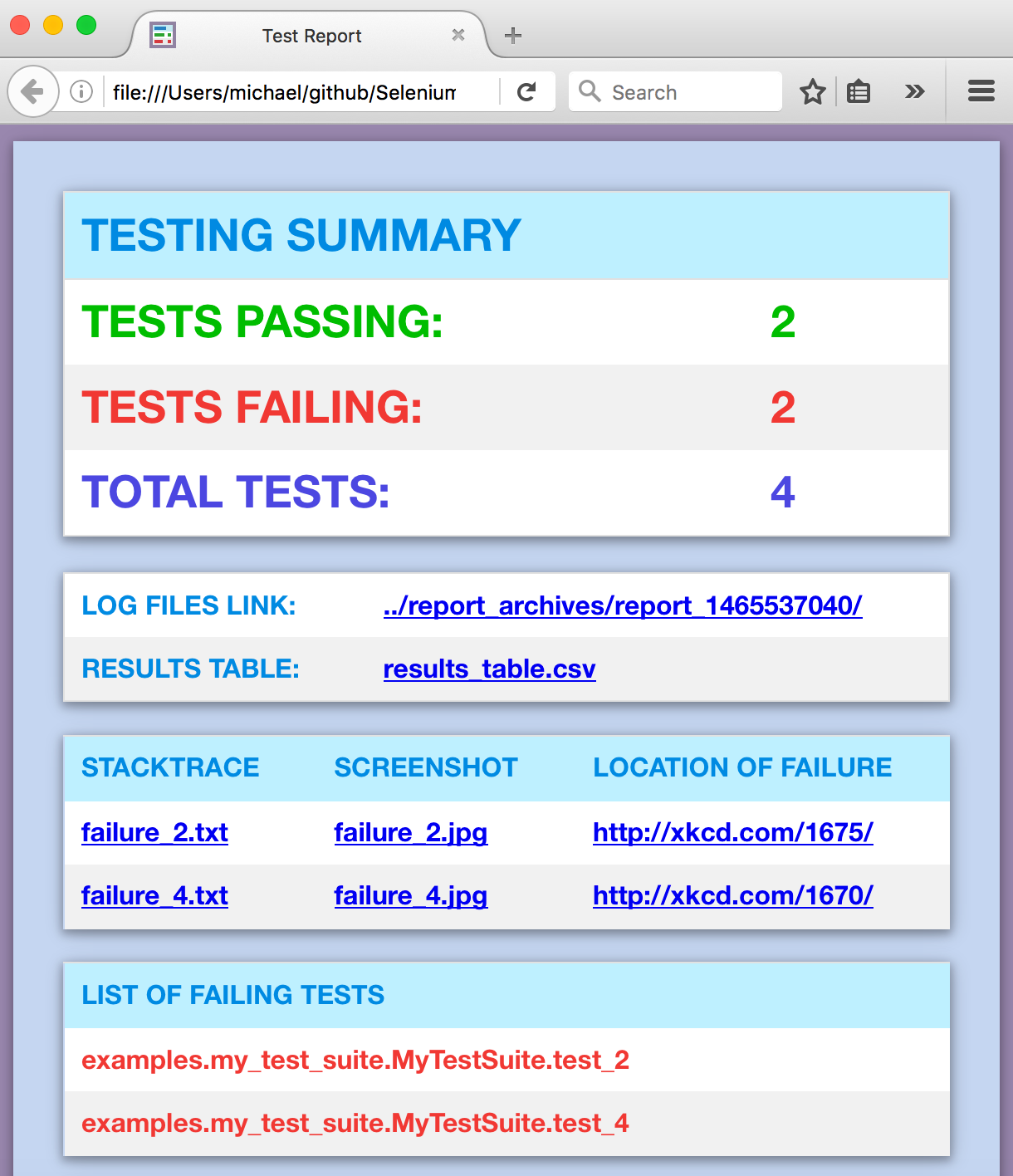Open results_table.csv link
This screenshot has height=1176, width=1013.
[x=490, y=669]
